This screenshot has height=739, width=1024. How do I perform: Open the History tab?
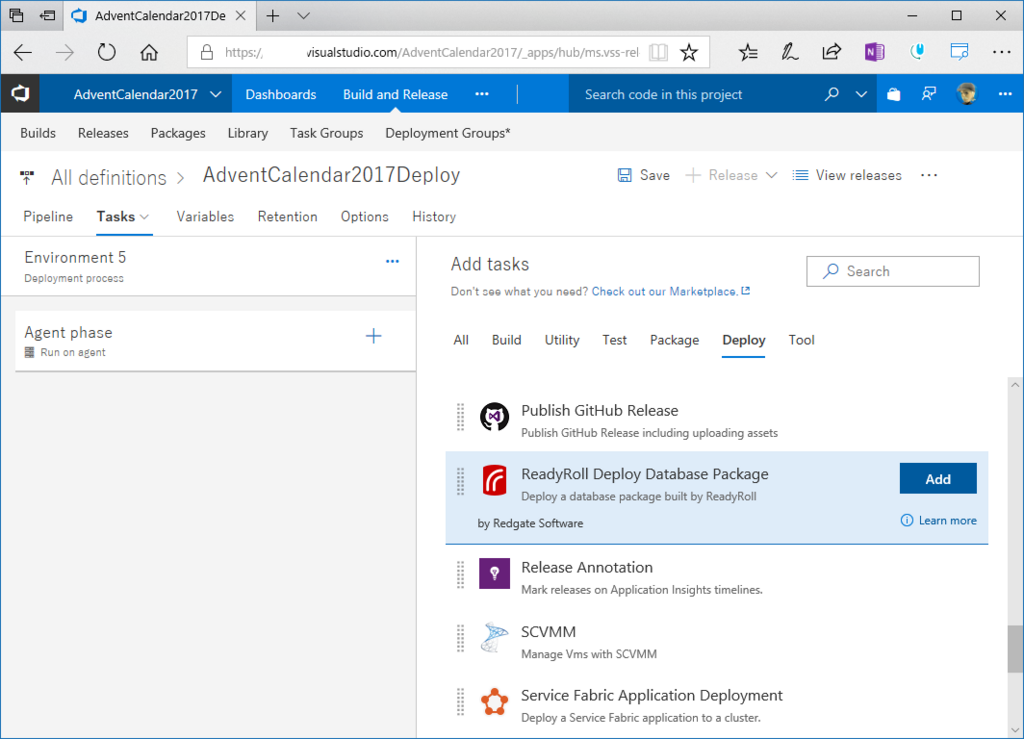click(434, 217)
